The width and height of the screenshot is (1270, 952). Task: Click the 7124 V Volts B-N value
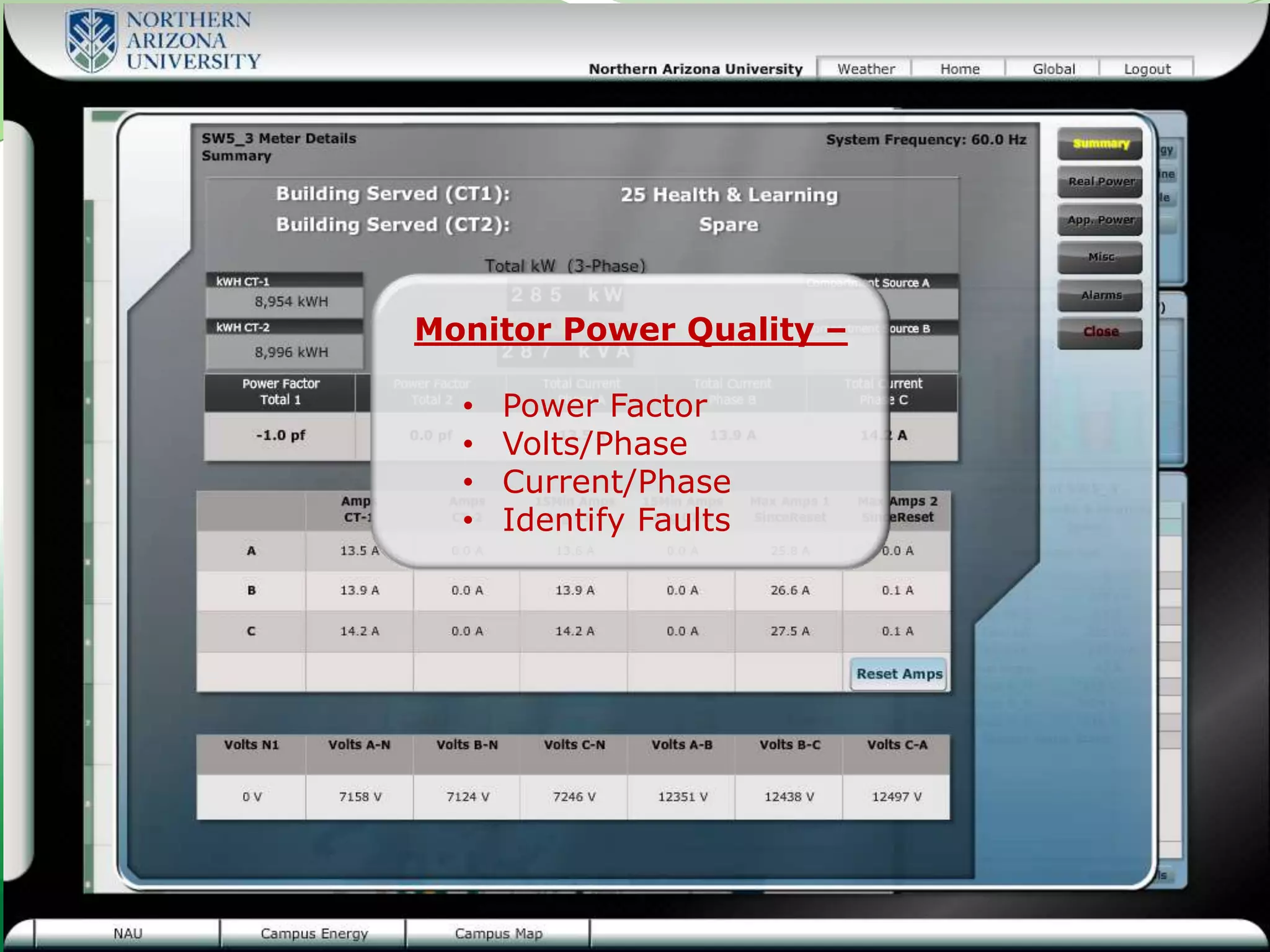pos(468,796)
